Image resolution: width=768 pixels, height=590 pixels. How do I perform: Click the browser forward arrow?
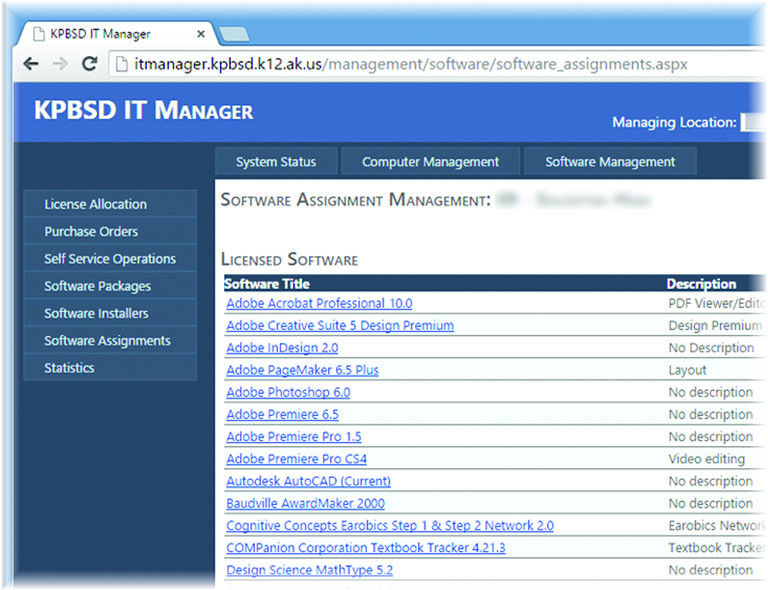tap(60, 64)
